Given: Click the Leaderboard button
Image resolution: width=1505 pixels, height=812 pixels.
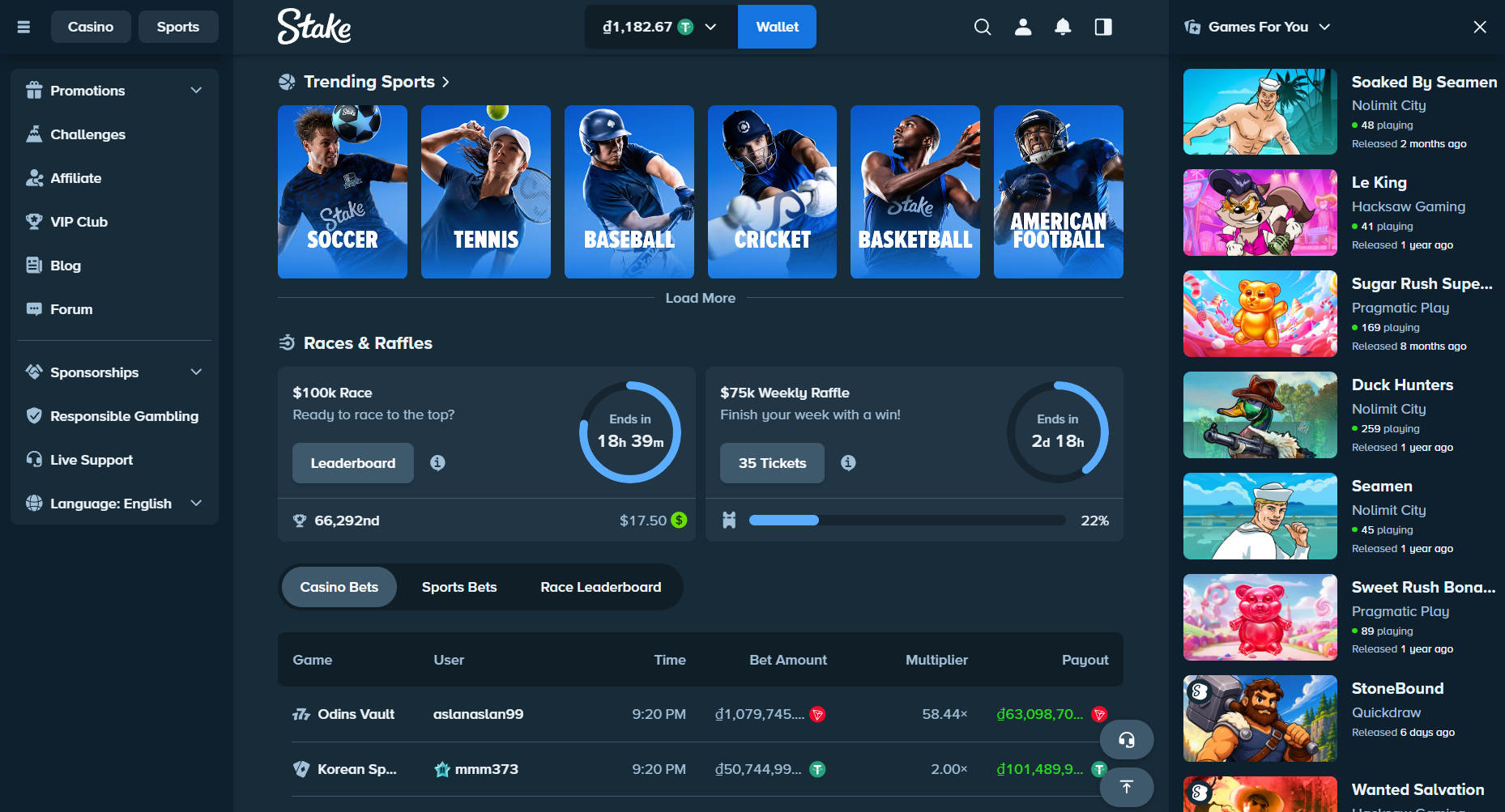Looking at the screenshot, I should point(353,463).
